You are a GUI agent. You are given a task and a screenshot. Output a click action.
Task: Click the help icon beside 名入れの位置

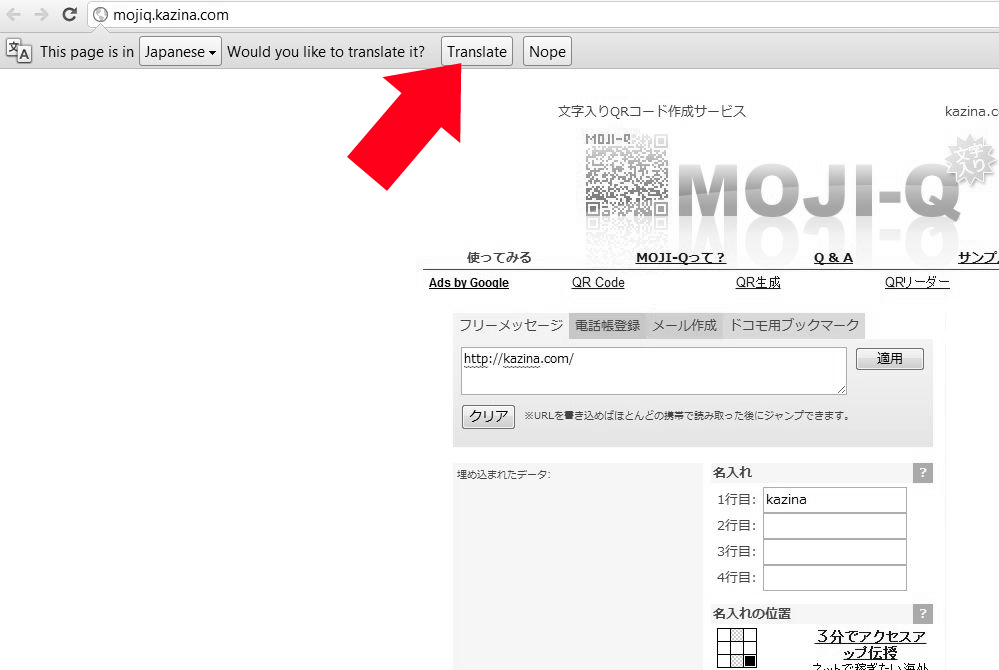[x=922, y=613]
